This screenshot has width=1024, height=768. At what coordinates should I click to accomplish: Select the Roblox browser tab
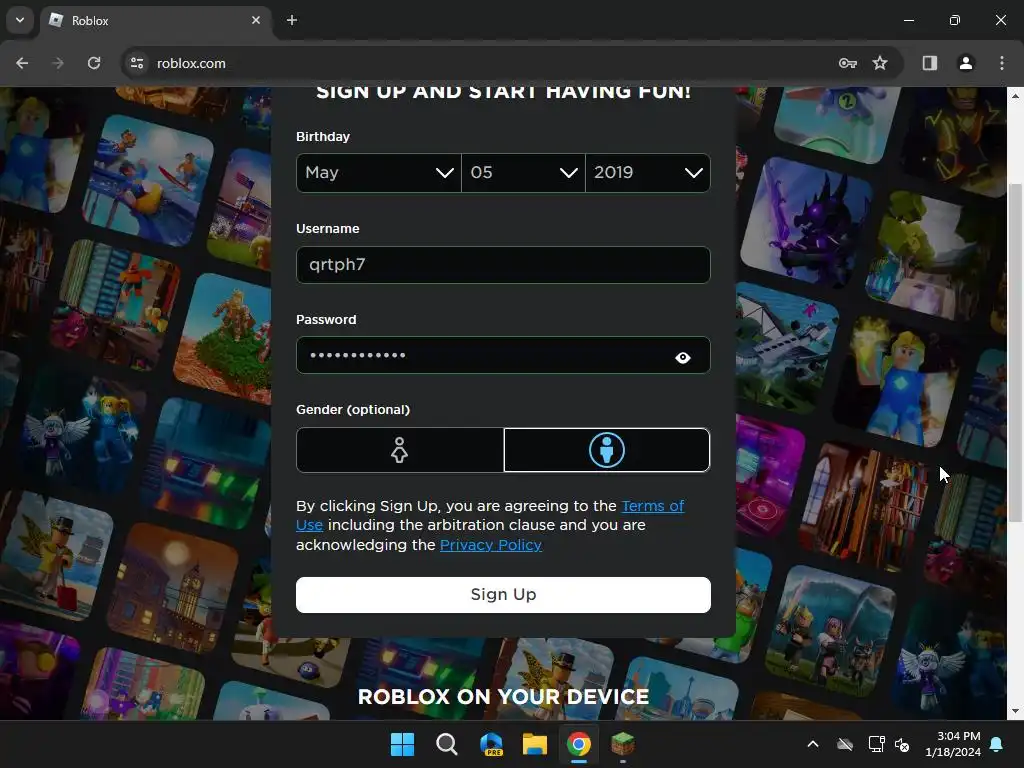[x=155, y=20]
